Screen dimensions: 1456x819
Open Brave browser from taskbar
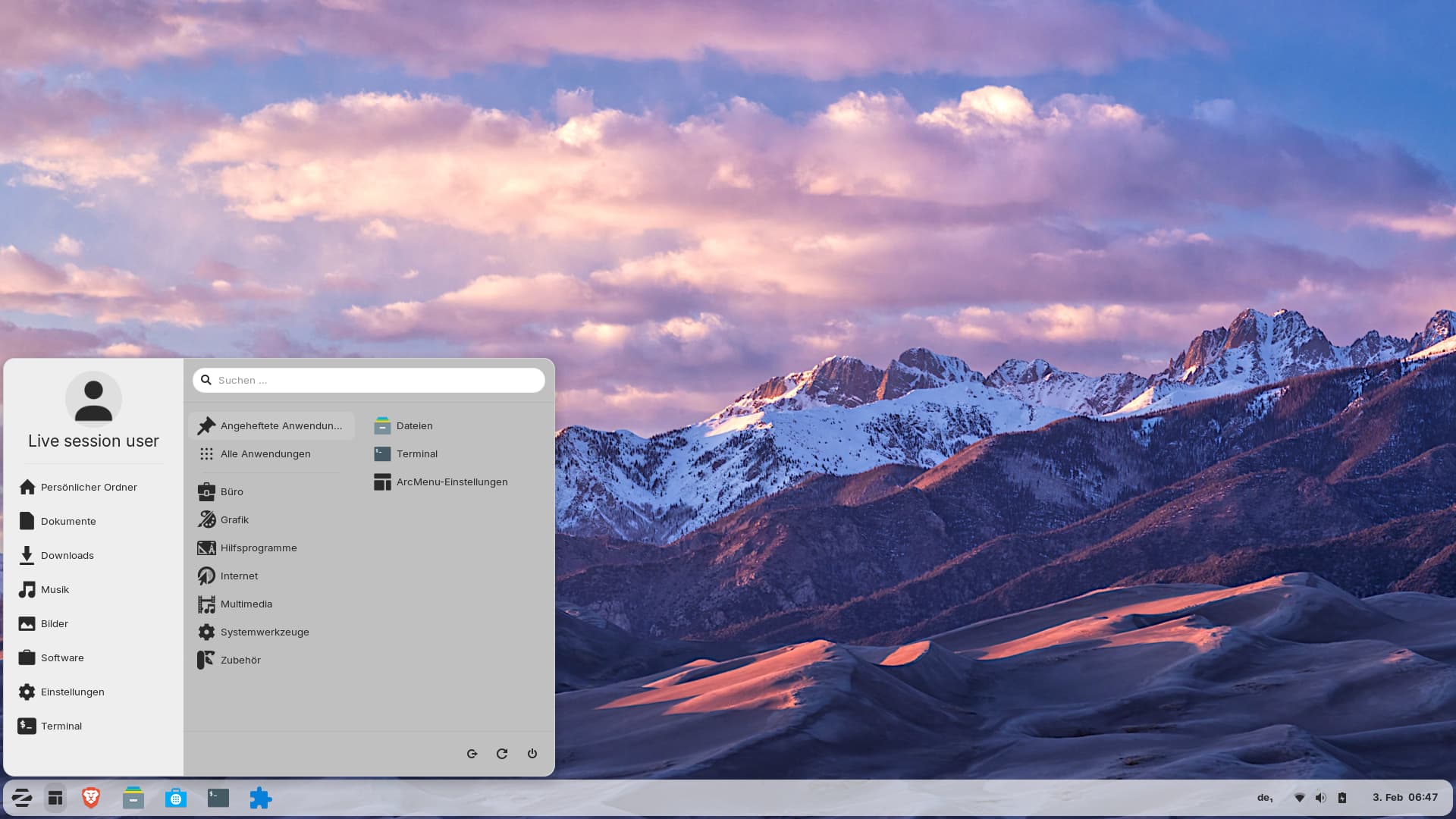pyautogui.click(x=91, y=798)
